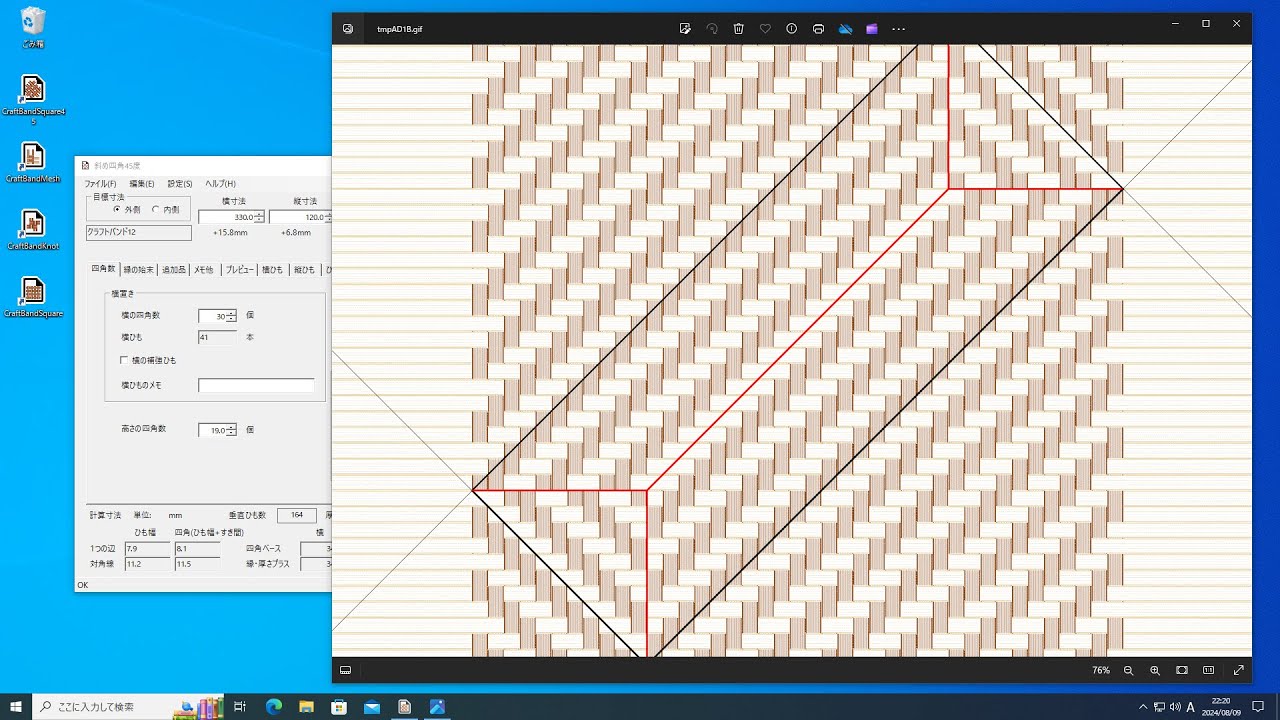Open the ファイル(F) menu
Image resolution: width=1280 pixels, height=720 pixels.
pos(100,184)
